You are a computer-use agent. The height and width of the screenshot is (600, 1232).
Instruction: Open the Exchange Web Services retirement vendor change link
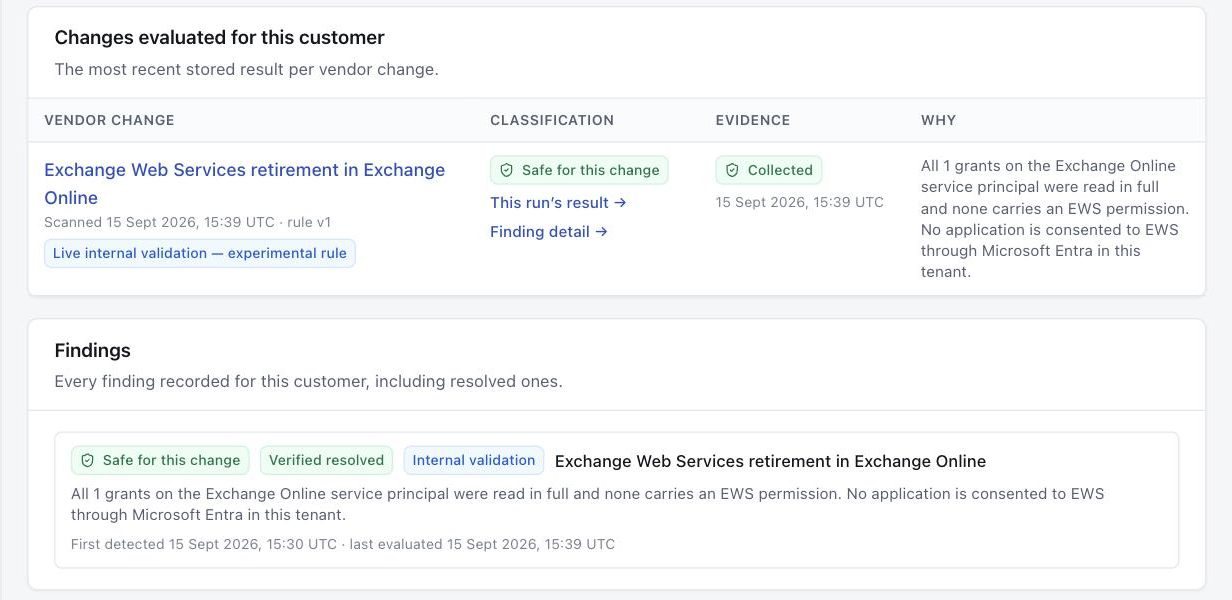click(x=244, y=183)
